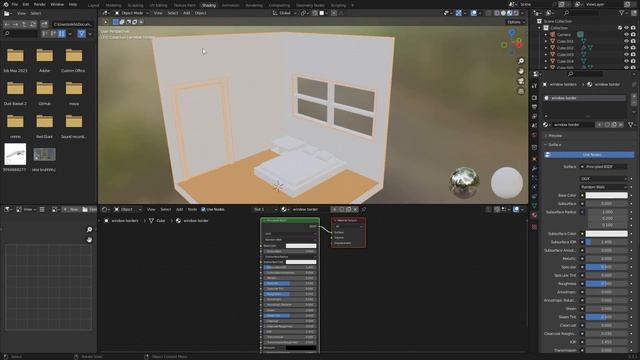Hide Cube.001 with its eye icon
640x360 pixels.
[626, 41]
